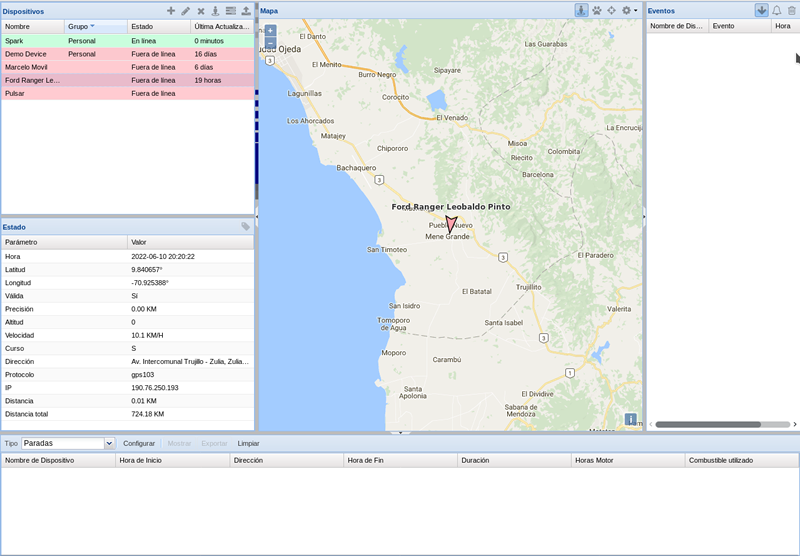Toggle event auto-scroll down arrow
Image resolution: width=800 pixels, height=556 pixels.
pyautogui.click(x=761, y=10)
